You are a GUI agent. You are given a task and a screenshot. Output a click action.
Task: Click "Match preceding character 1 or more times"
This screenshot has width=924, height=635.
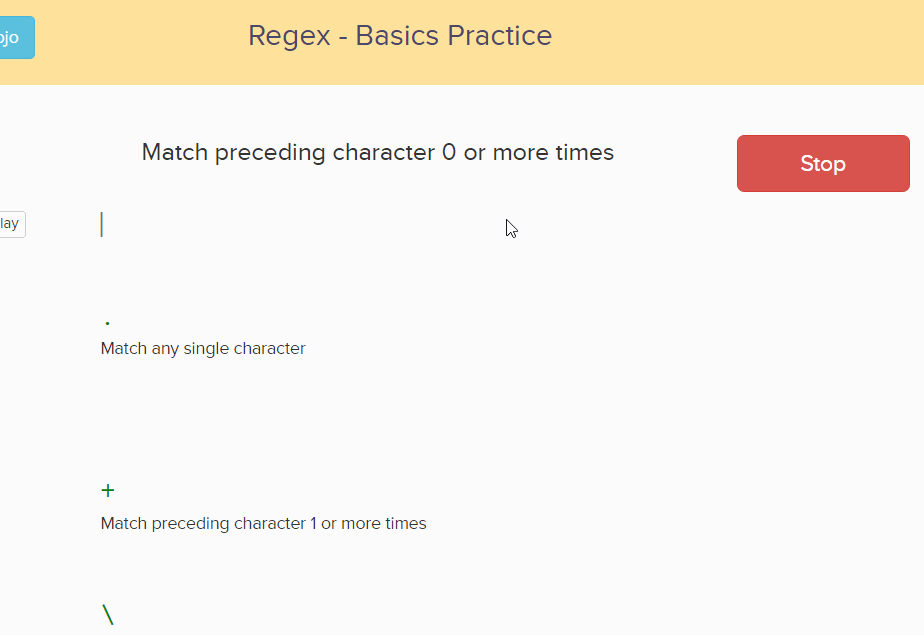click(x=263, y=523)
